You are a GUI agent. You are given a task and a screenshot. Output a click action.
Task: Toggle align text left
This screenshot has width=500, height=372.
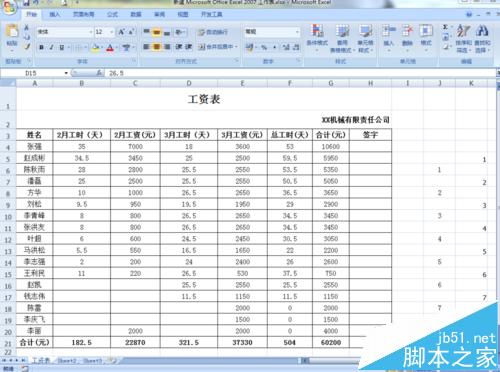pos(146,47)
